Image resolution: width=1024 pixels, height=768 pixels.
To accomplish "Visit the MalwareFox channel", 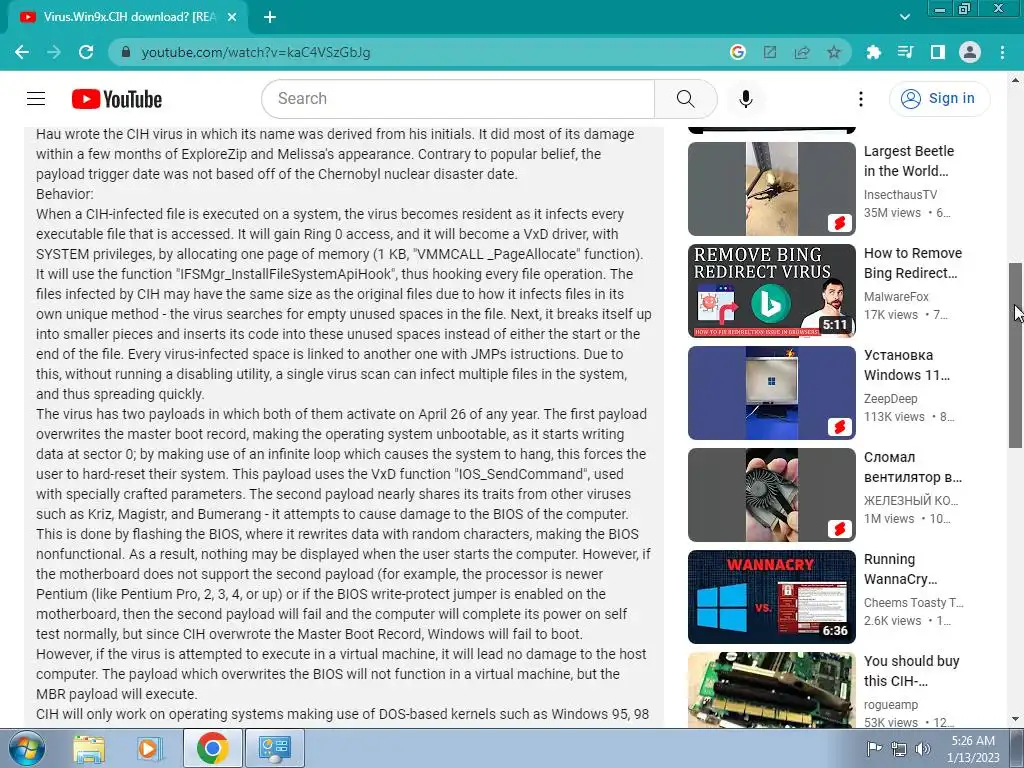I will 896,296.
